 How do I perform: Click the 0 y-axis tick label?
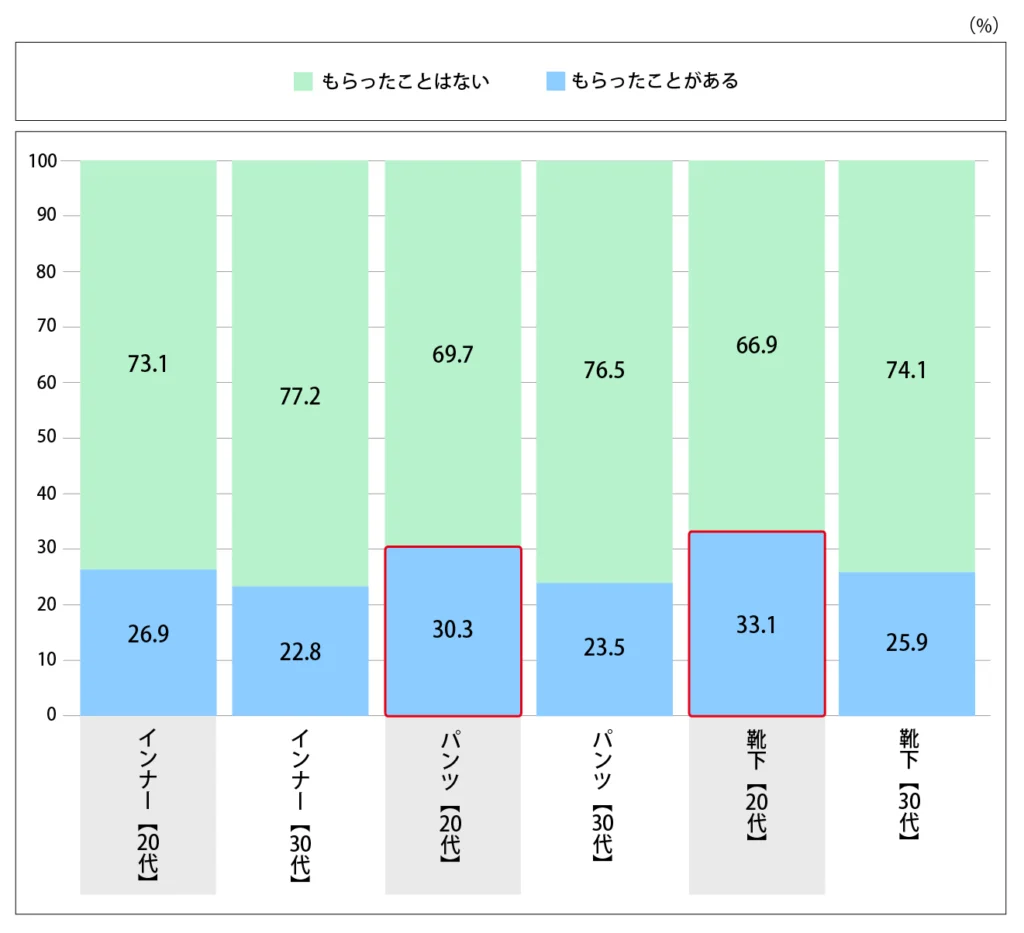(x=52, y=714)
